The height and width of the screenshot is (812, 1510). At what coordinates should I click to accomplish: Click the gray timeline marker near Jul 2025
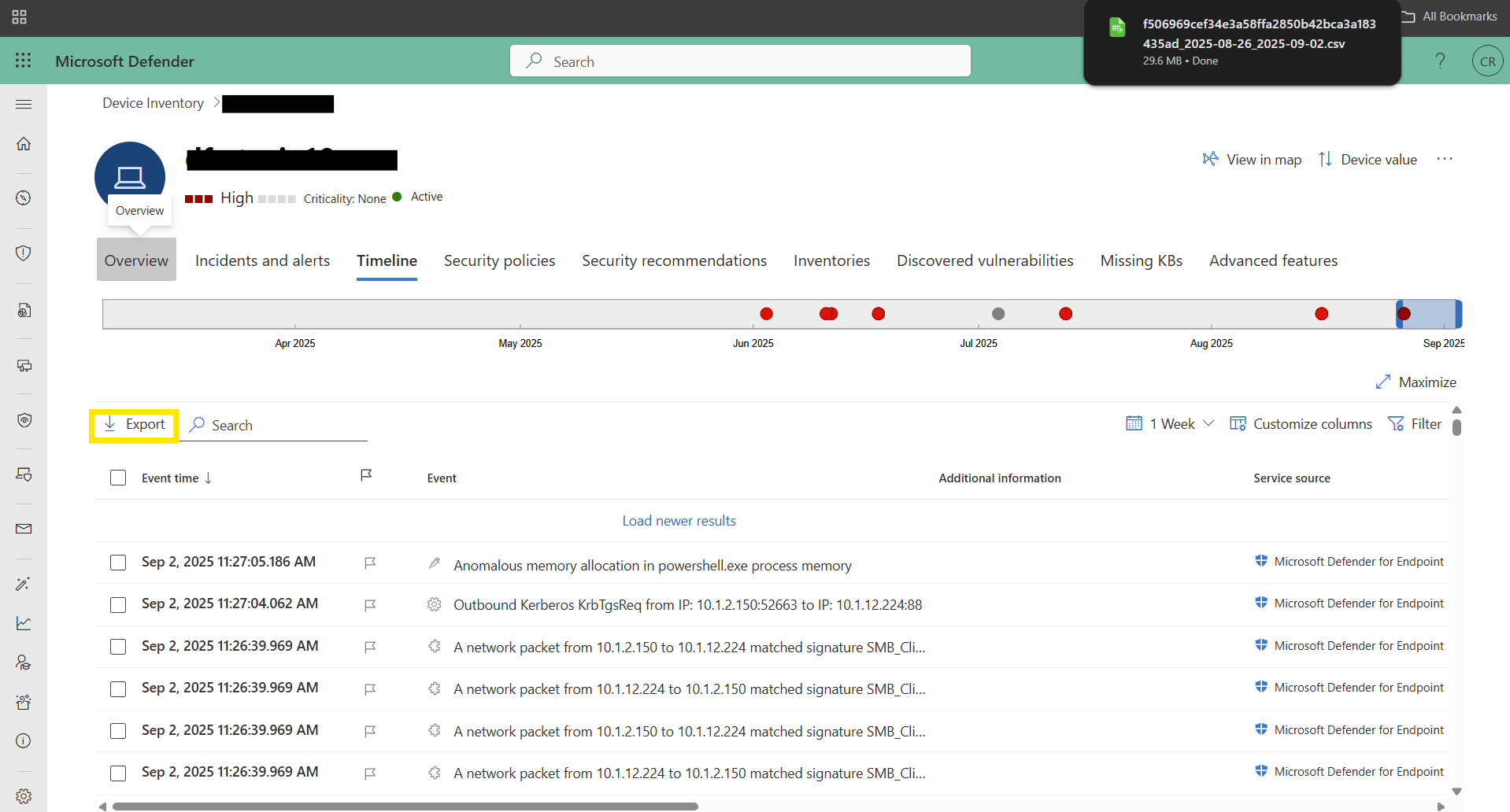(x=998, y=314)
